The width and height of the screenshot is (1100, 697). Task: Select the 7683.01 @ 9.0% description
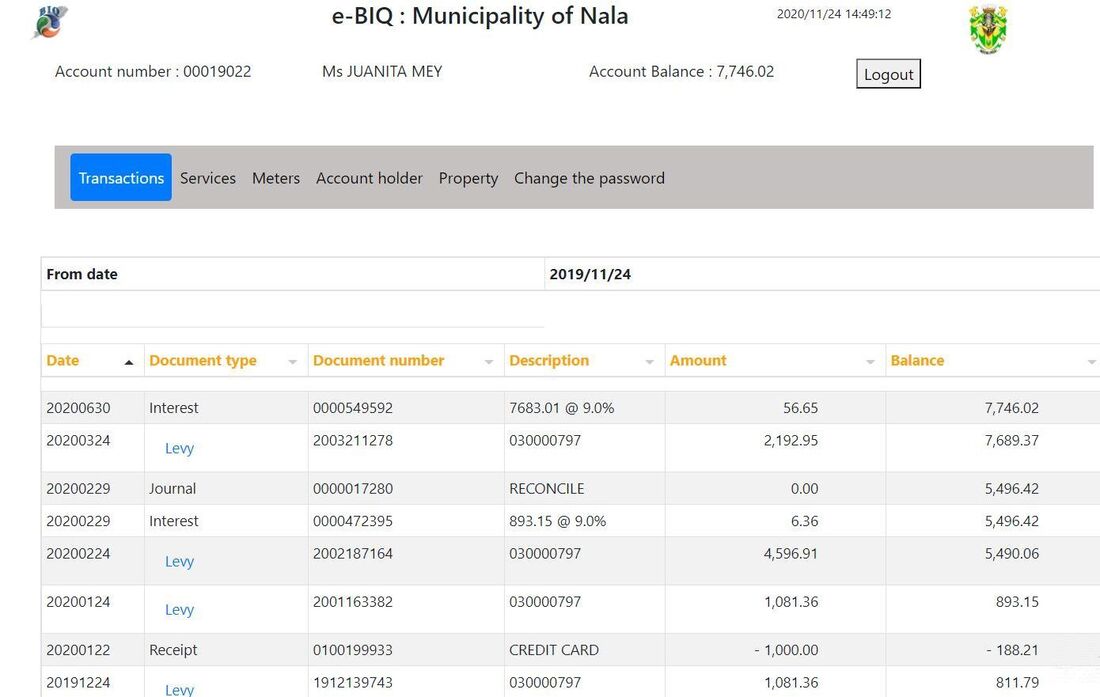pos(561,408)
